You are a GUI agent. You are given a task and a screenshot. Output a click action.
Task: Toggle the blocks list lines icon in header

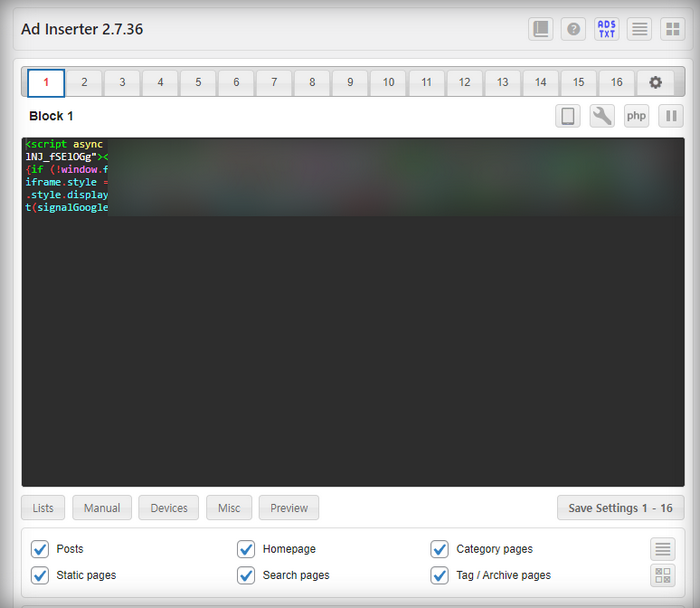(639, 29)
